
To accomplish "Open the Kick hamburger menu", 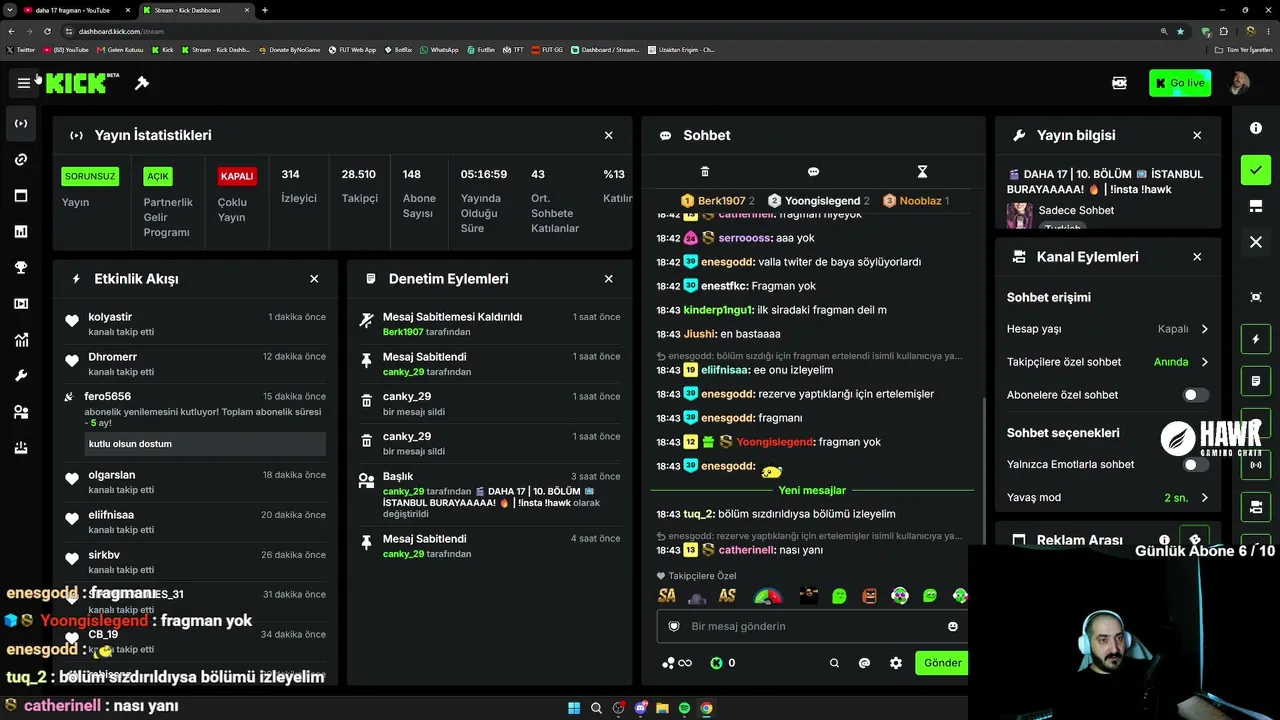I will tap(24, 83).
